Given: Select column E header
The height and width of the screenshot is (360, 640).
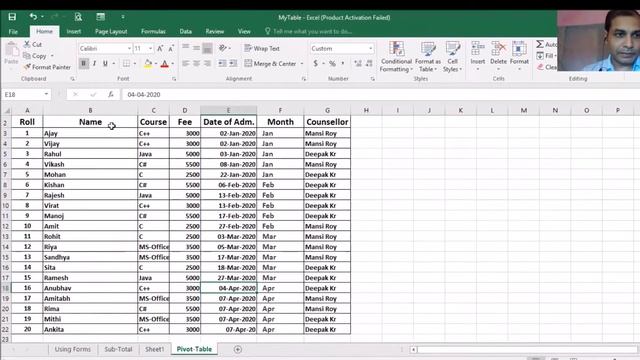Looking at the screenshot, I should [x=229, y=110].
